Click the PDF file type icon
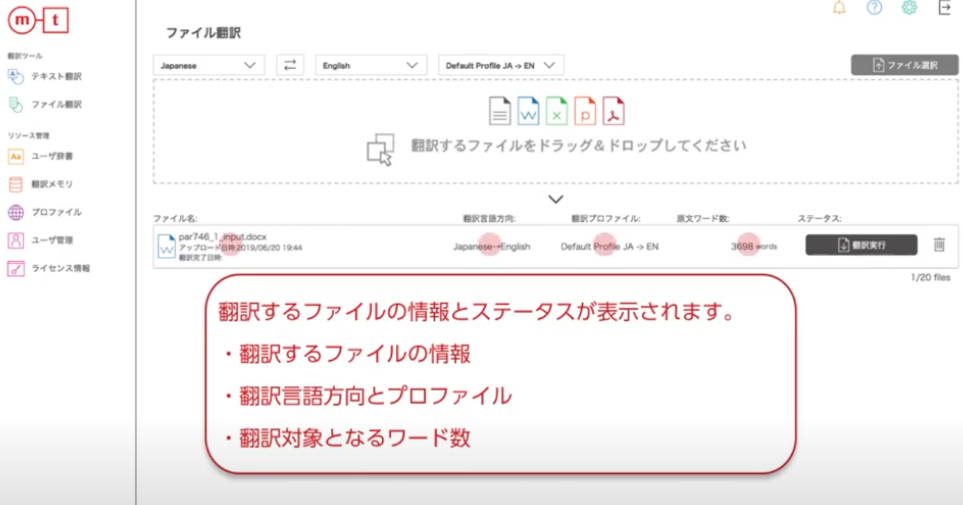The width and height of the screenshot is (963, 505). pyautogui.click(x=613, y=111)
